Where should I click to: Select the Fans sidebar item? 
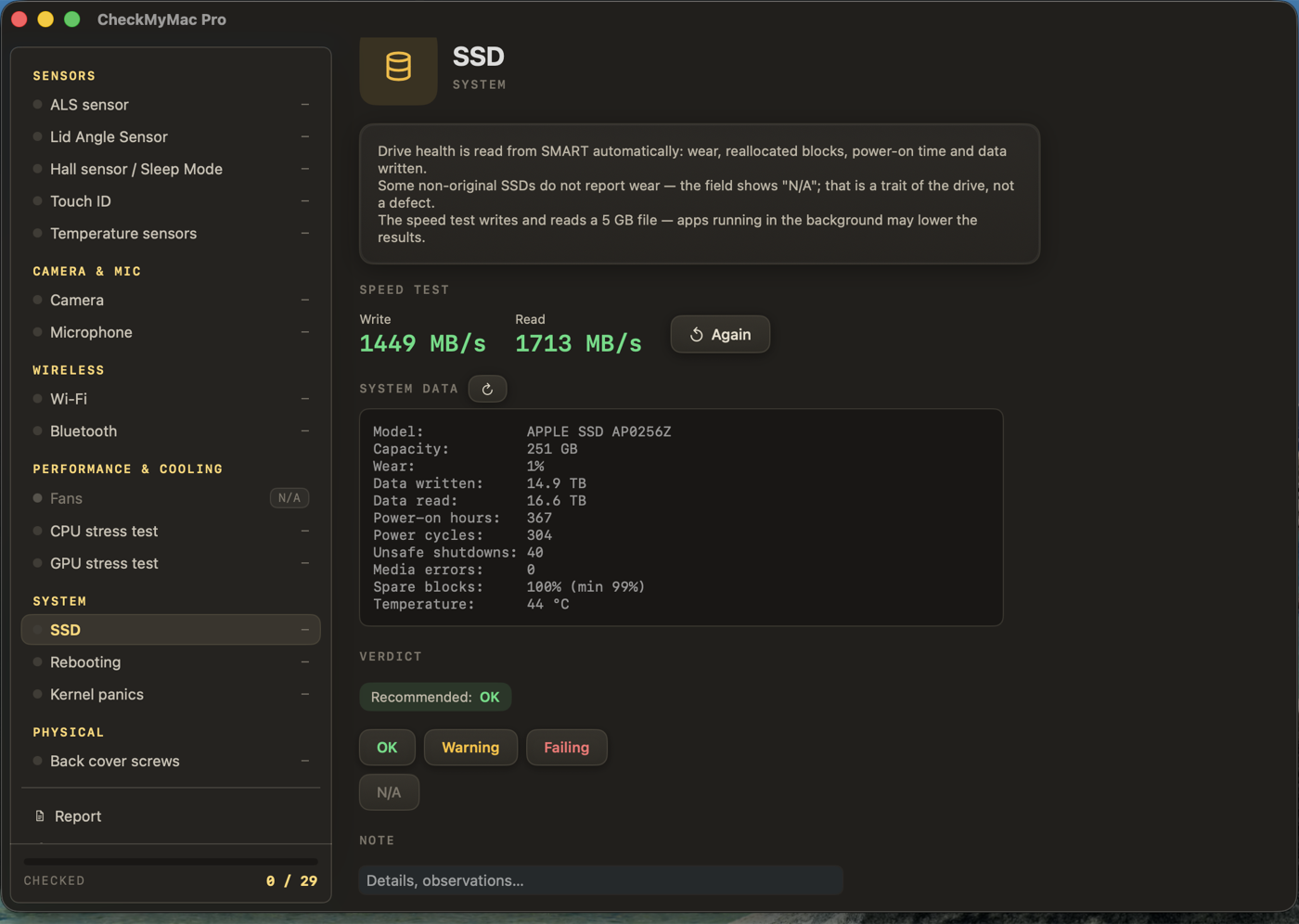click(171, 498)
